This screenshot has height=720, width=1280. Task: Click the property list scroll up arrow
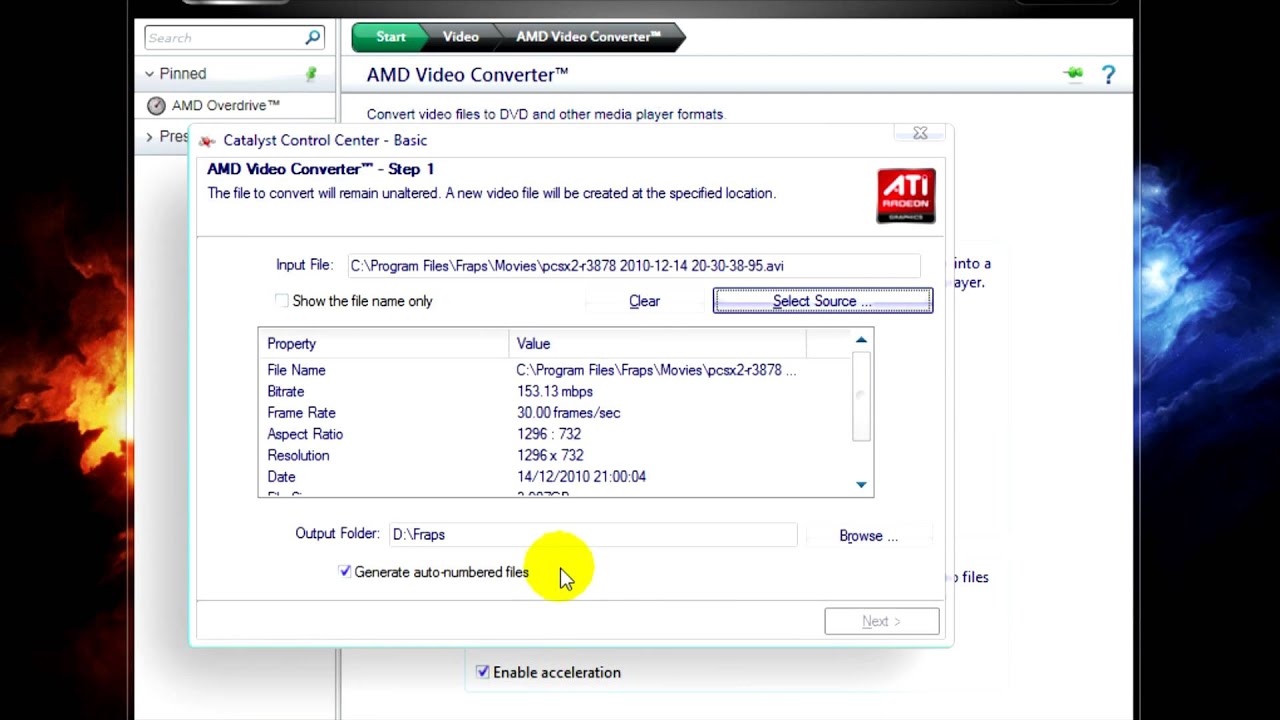pyautogui.click(x=861, y=341)
